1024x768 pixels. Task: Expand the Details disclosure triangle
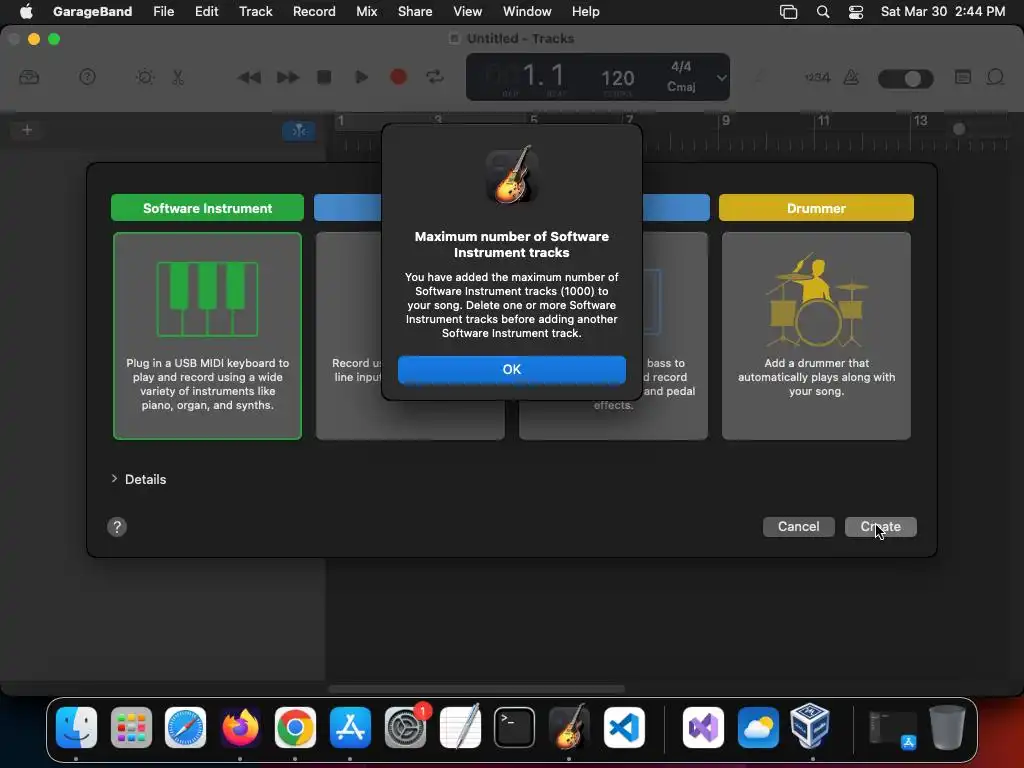tap(114, 479)
